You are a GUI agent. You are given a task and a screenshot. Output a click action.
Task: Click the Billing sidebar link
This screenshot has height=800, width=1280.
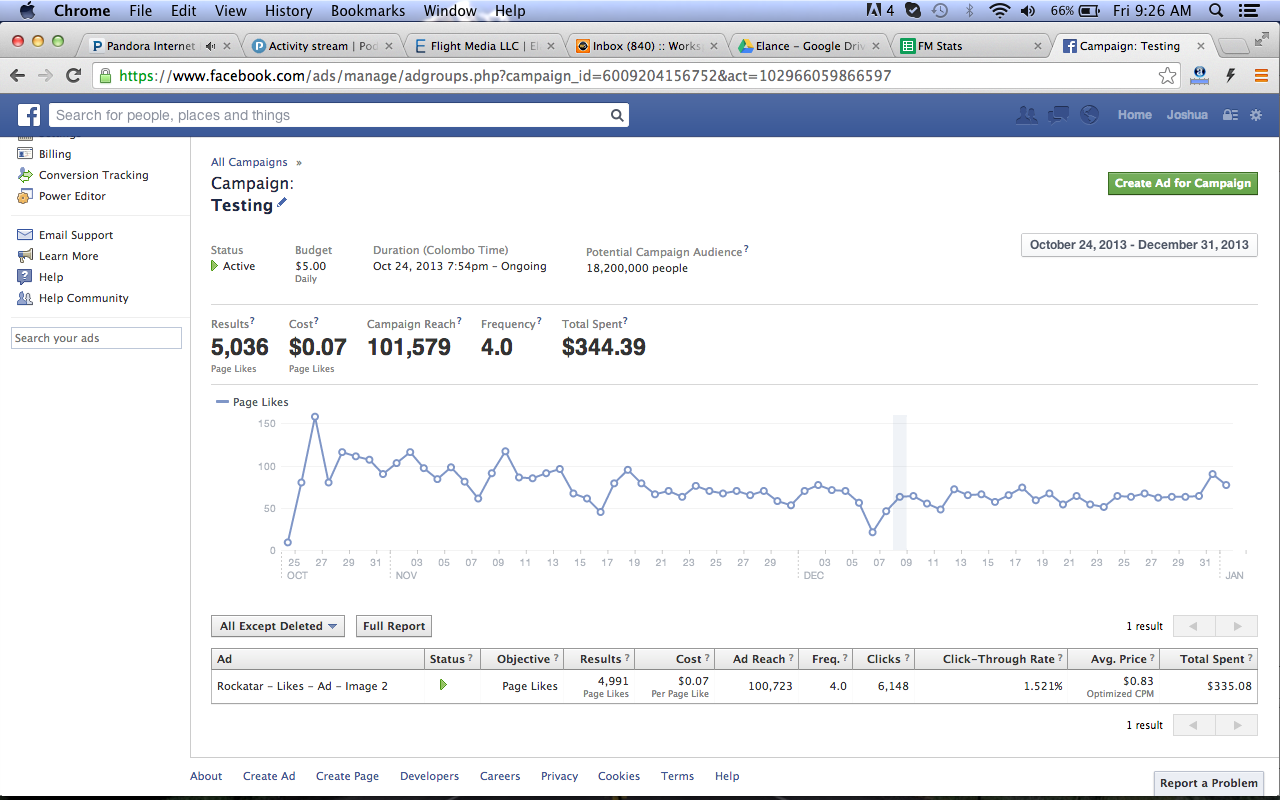pos(55,154)
